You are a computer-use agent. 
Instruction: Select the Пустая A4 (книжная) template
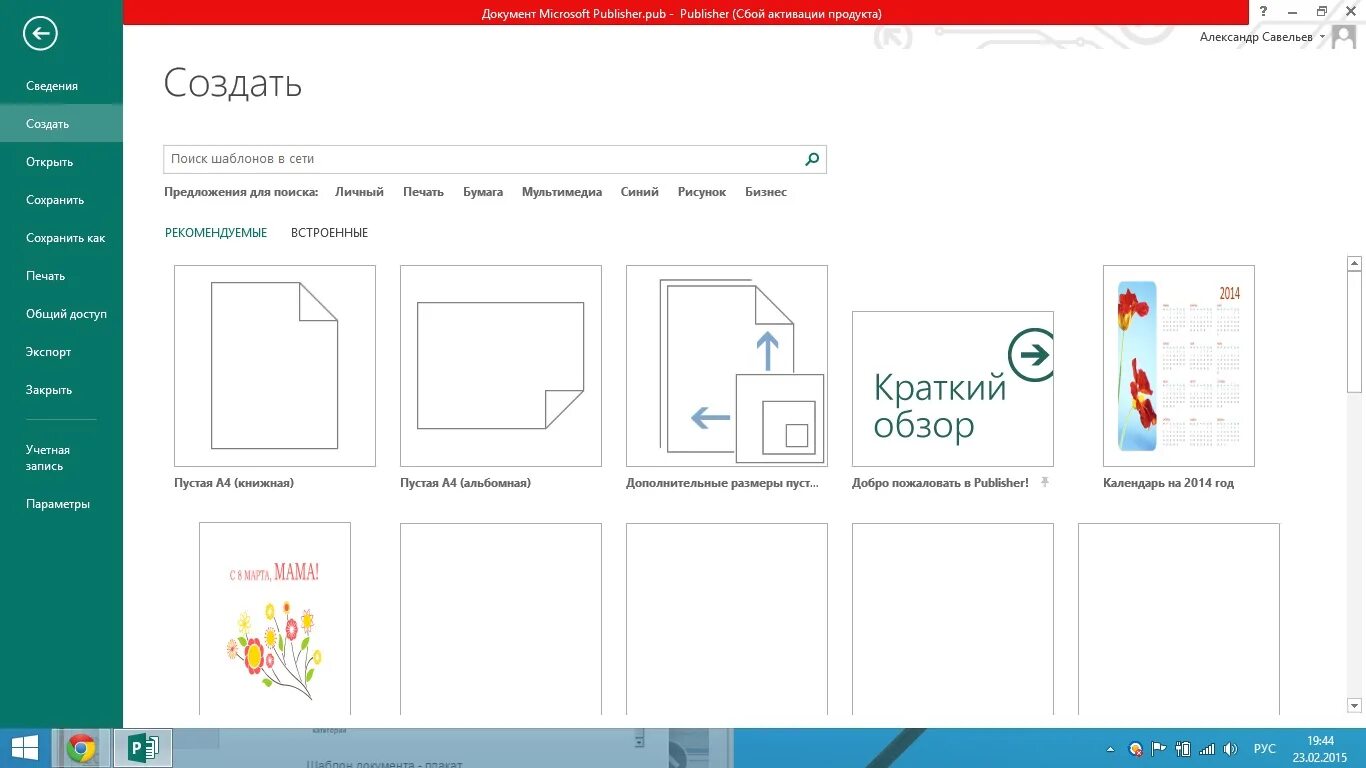[275, 366]
